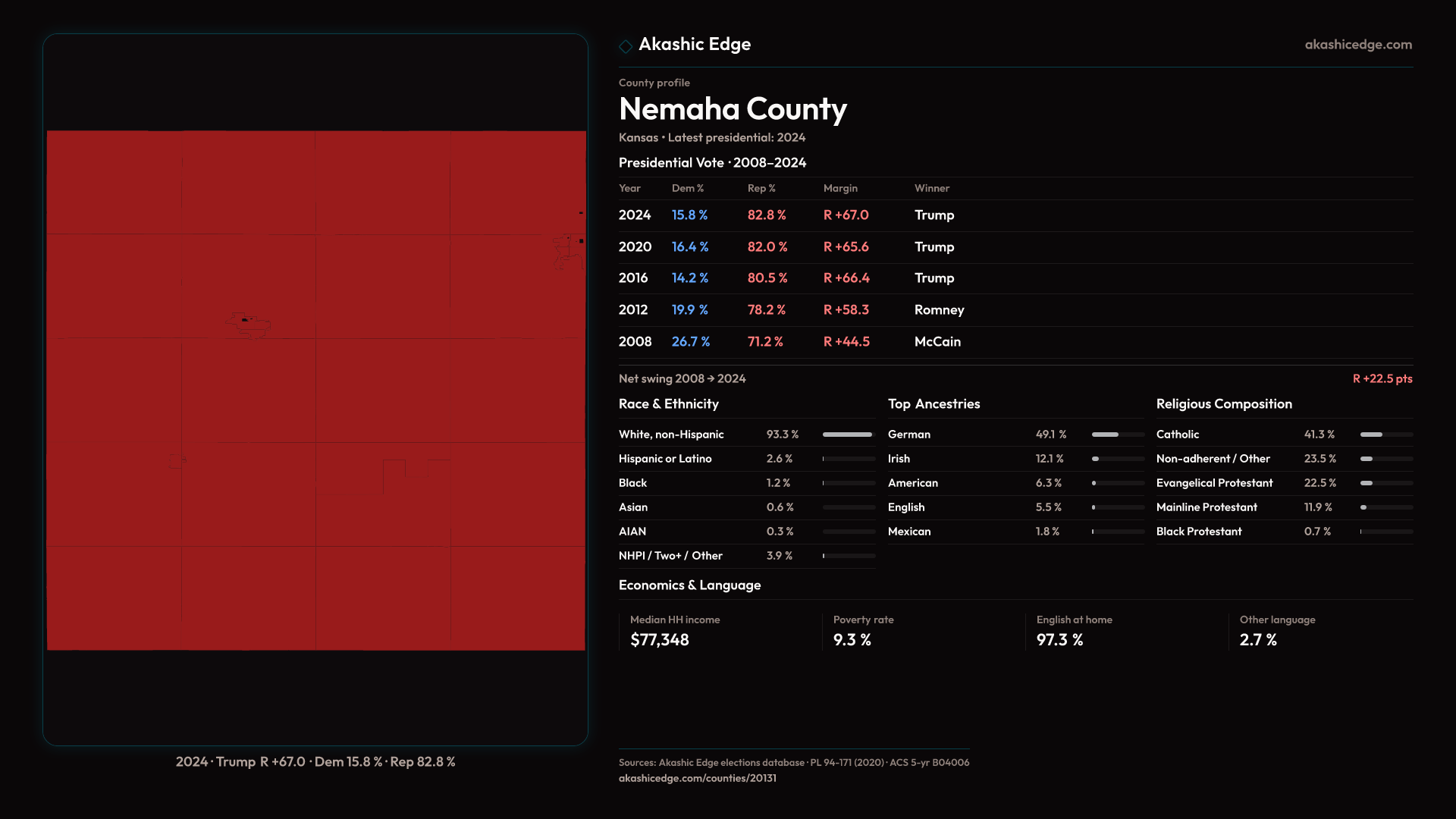1456x819 pixels.
Task: Click the map caption showing 2024 Trump result
Action: click(315, 761)
